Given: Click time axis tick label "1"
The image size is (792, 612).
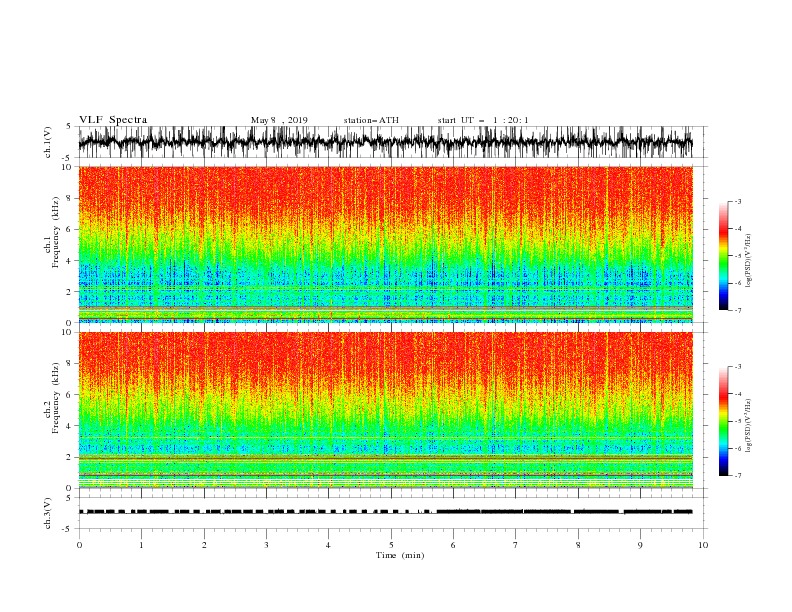Looking at the screenshot, I should (x=141, y=545).
